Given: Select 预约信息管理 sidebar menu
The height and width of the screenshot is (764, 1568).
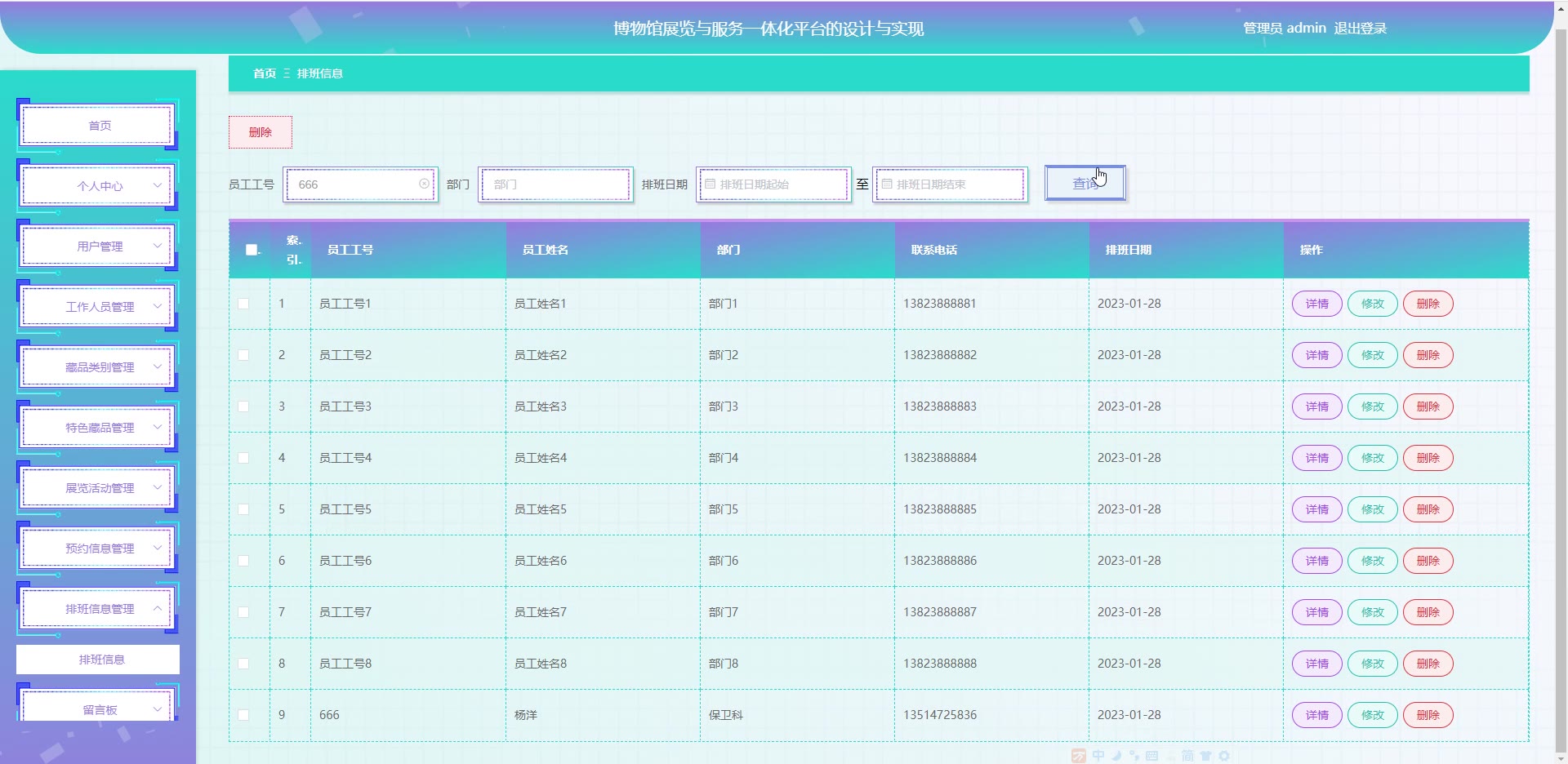Looking at the screenshot, I should pyautogui.click(x=98, y=549).
